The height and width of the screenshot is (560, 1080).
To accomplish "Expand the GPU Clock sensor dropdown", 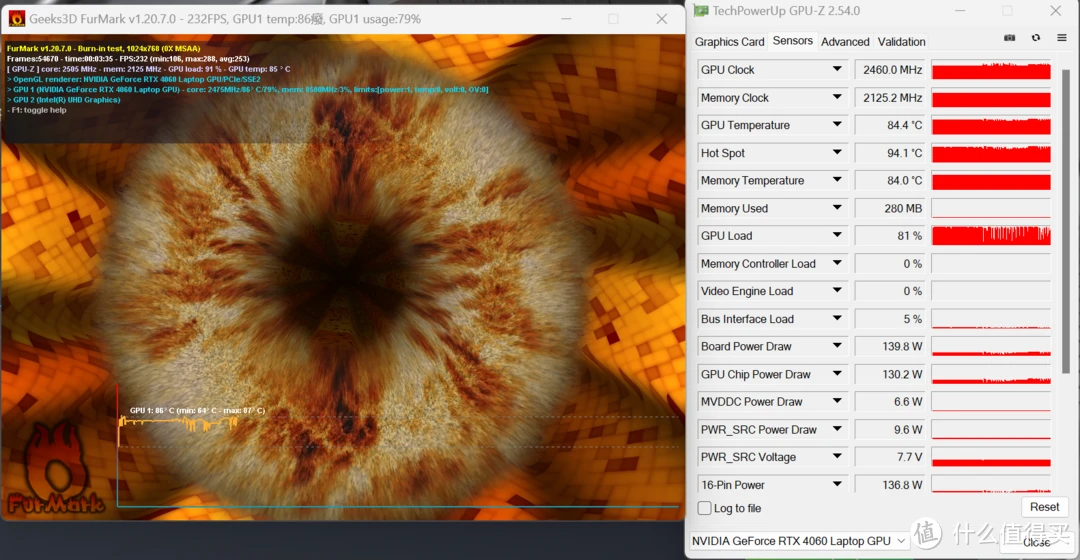I will click(x=837, y=70).
